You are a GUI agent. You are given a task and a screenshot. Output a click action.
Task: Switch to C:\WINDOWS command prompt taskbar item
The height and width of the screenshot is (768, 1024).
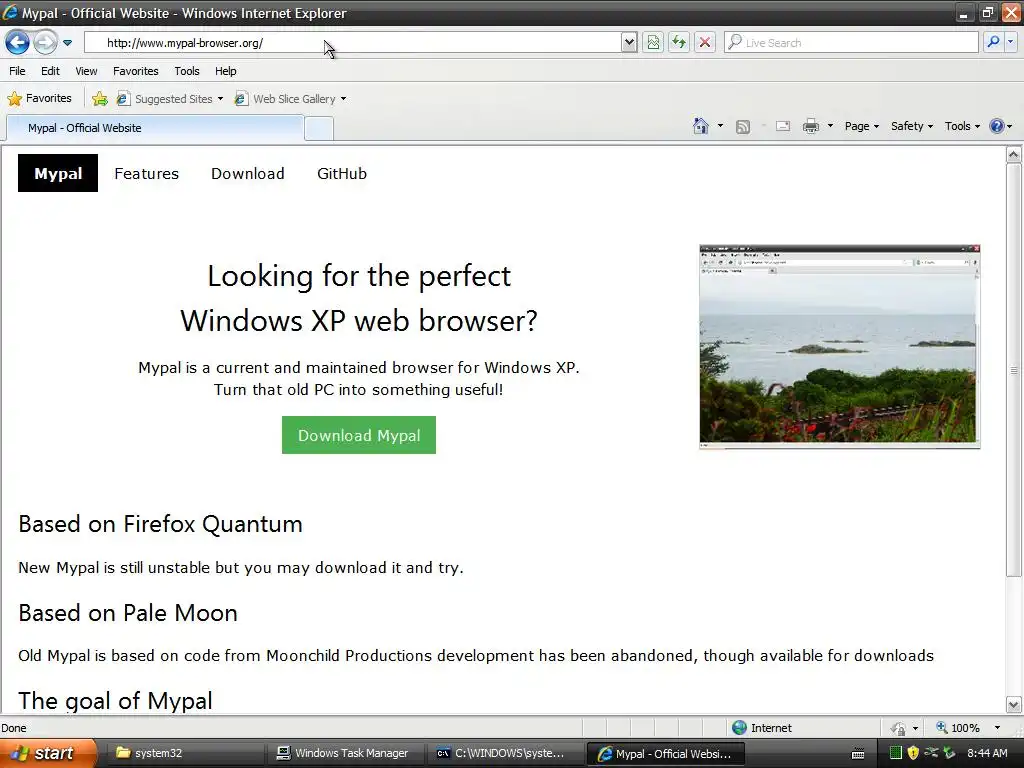click(x=505, y=753)
